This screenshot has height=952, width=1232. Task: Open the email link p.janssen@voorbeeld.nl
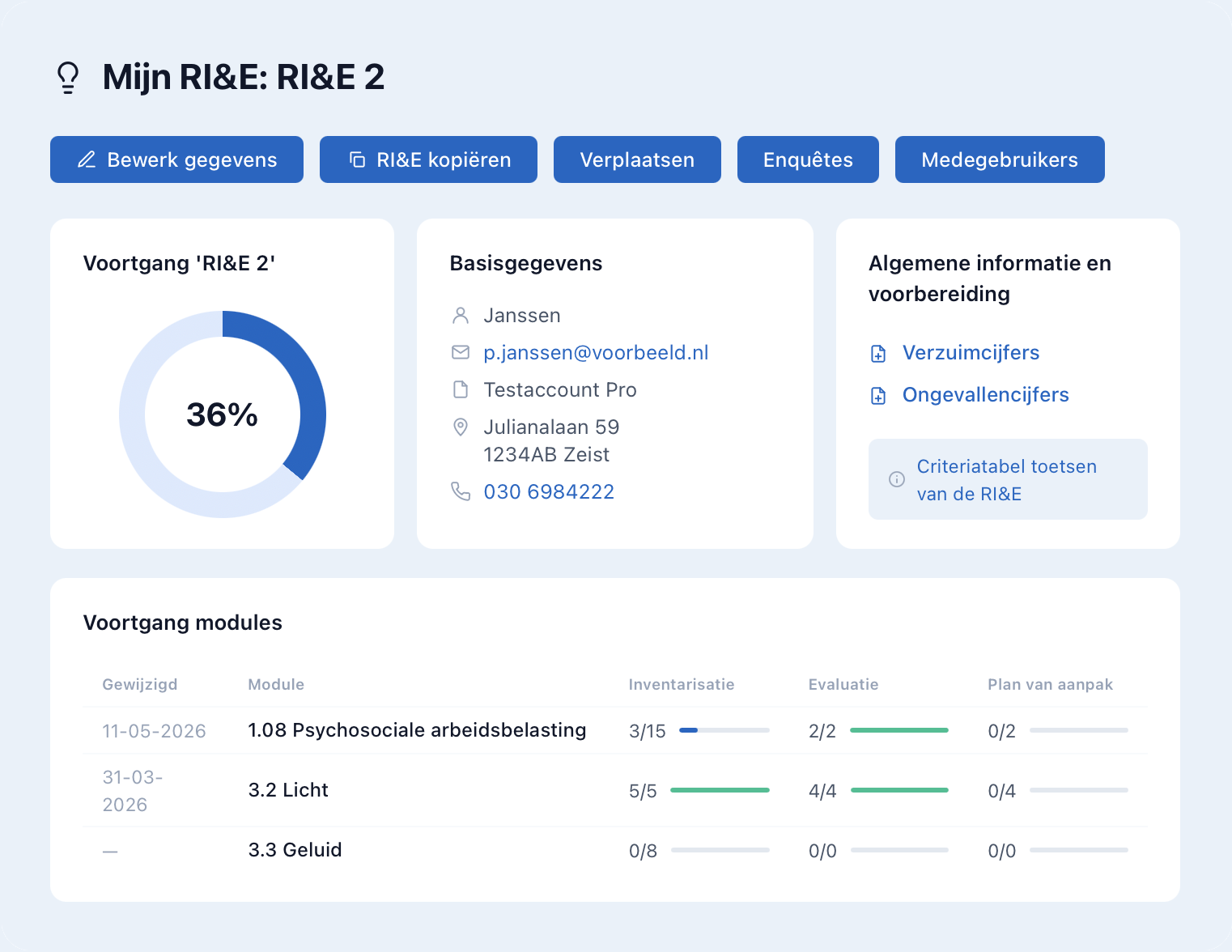point(596,352)
